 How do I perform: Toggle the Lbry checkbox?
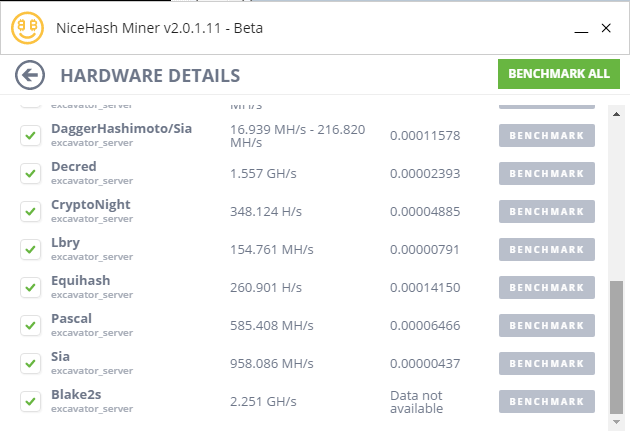pos(31,250)
